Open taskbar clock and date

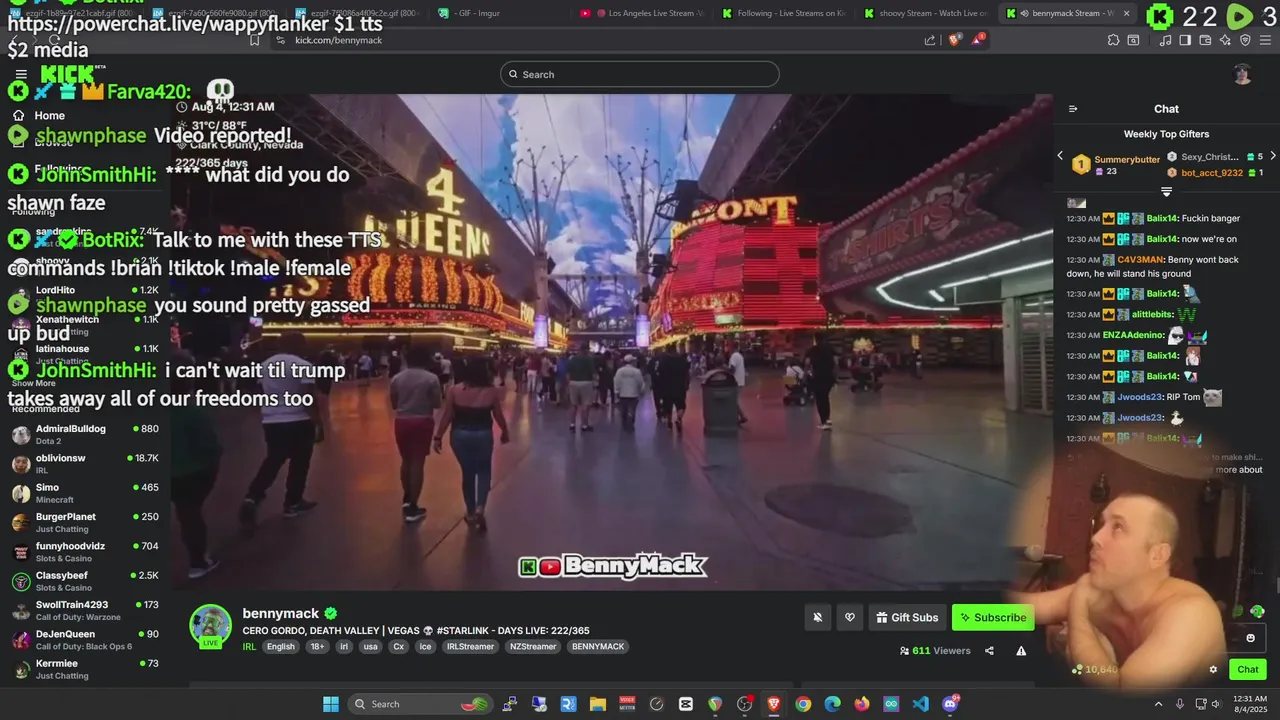pyautogui.click(x=1250, y=704)
